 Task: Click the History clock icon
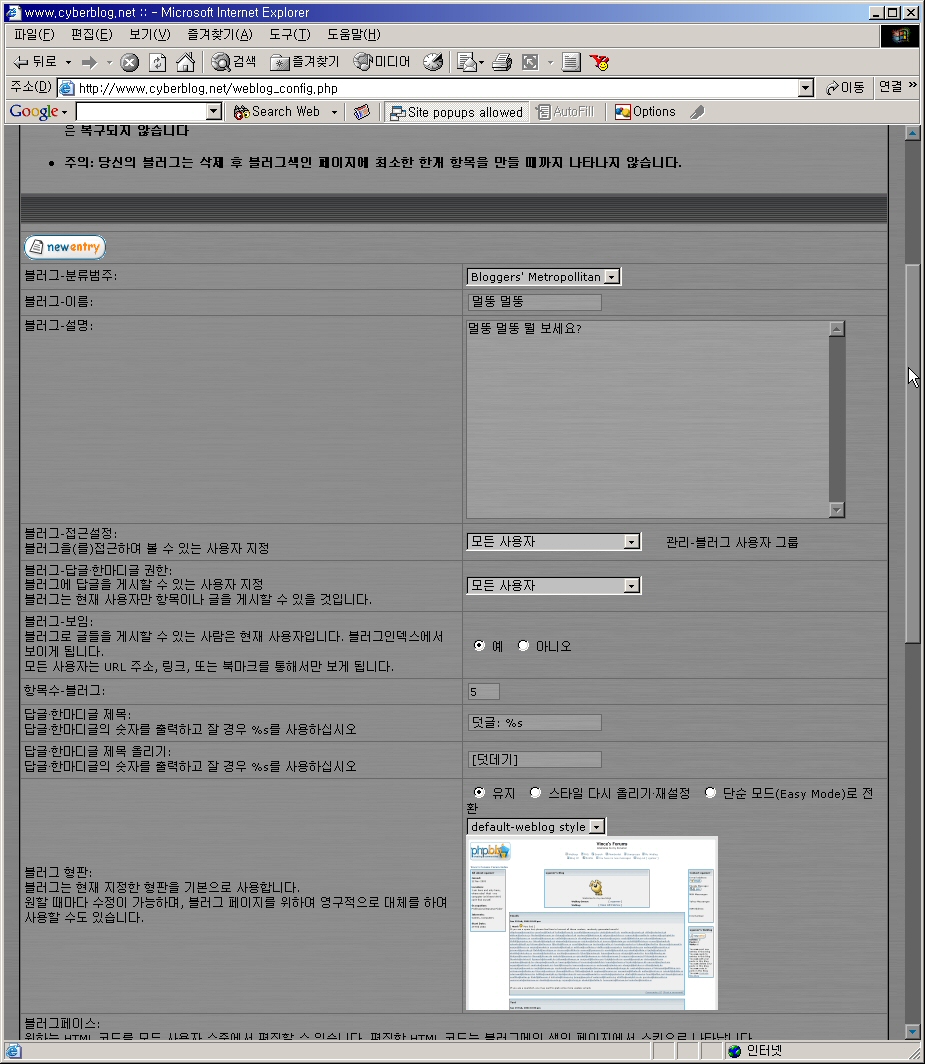pyautogui.click(x=433, y=62)
